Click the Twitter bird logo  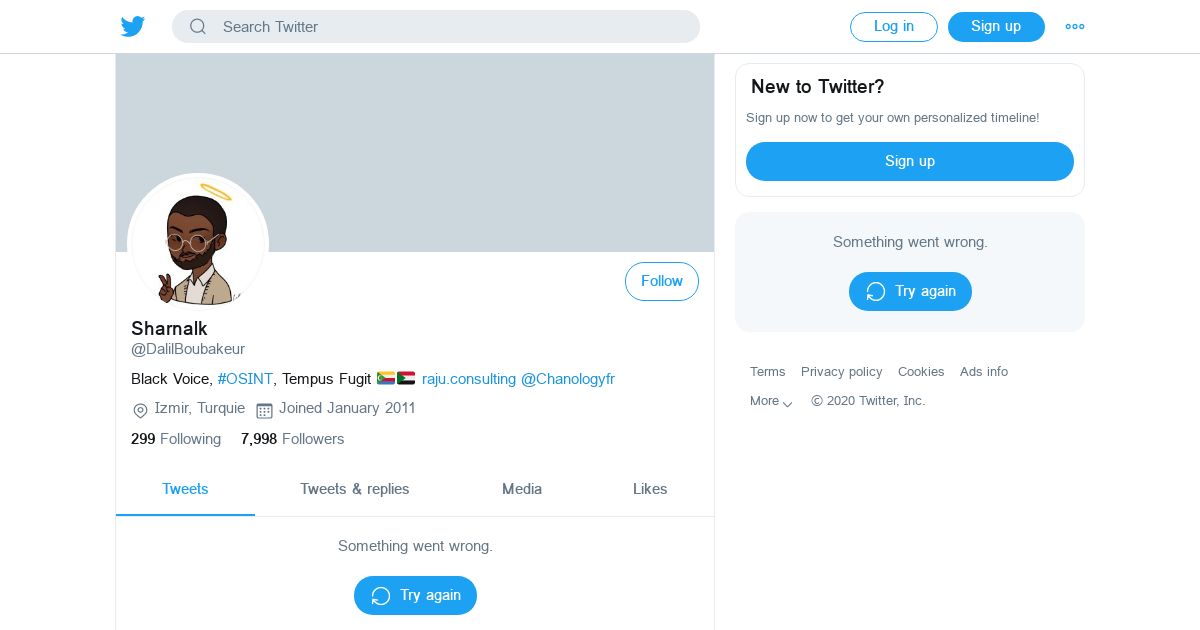pos(133,27)
